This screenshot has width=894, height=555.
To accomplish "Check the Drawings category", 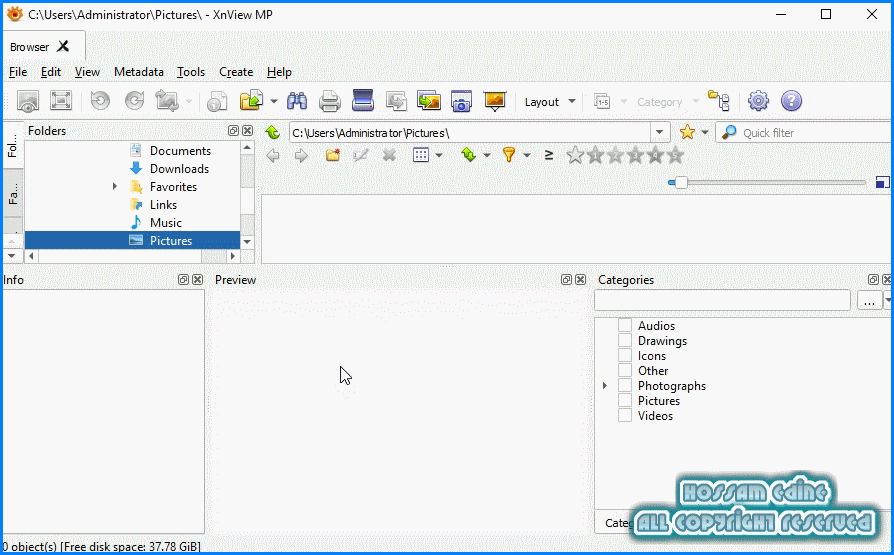I will coord(625,341).
